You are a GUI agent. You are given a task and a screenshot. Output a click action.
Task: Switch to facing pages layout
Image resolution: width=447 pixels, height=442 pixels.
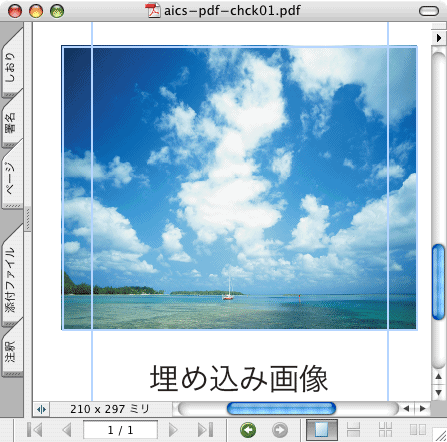(418, 430)
